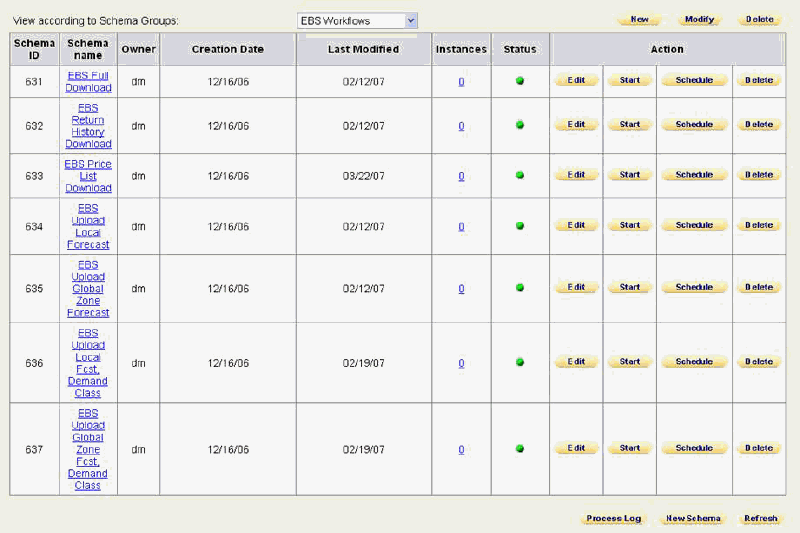Schedule schema 631 EBS Full Download
The height and width of the screenshot is (533, 800).
click(x=694, y=81)
